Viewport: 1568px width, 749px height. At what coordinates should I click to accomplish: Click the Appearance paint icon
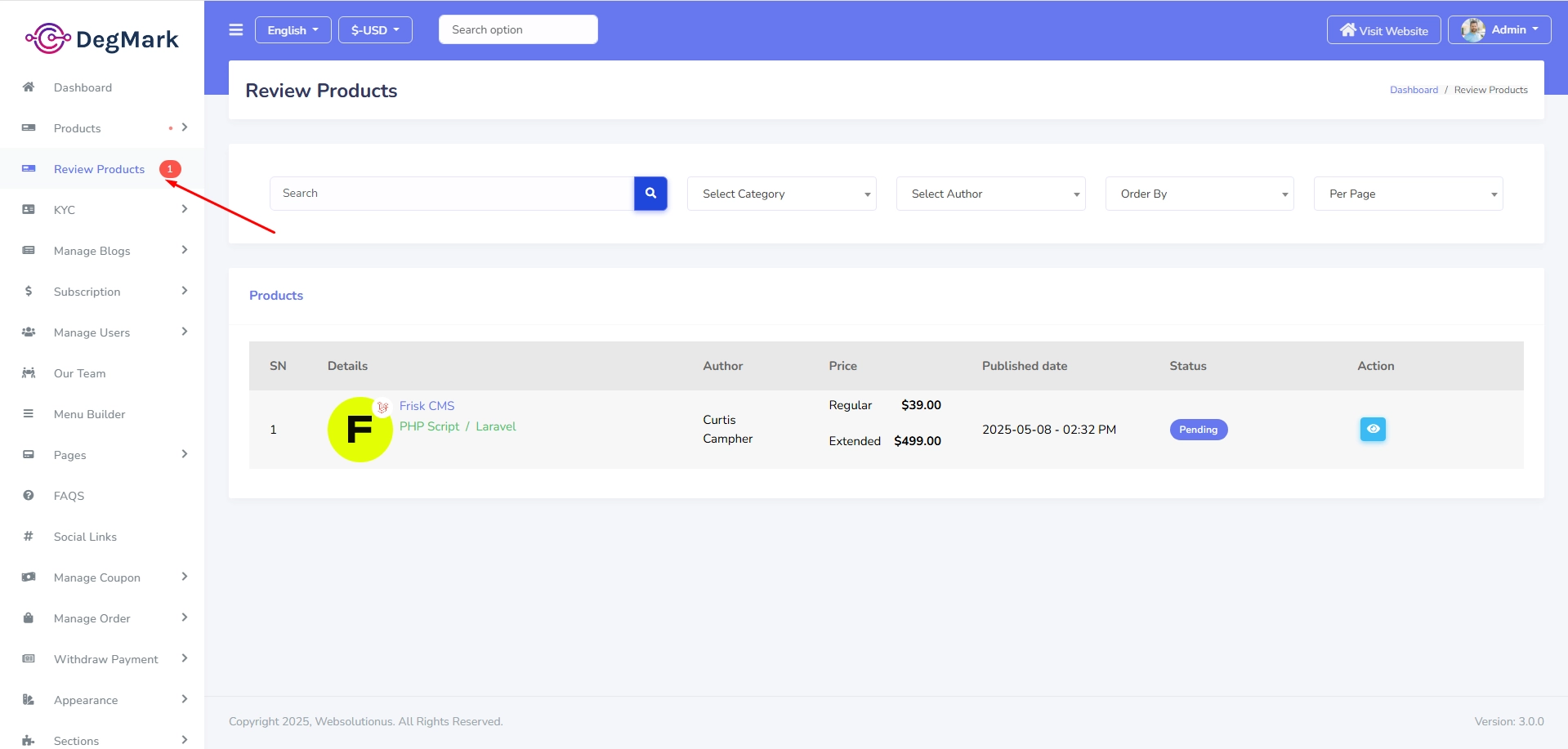click(x=29, y=699)
